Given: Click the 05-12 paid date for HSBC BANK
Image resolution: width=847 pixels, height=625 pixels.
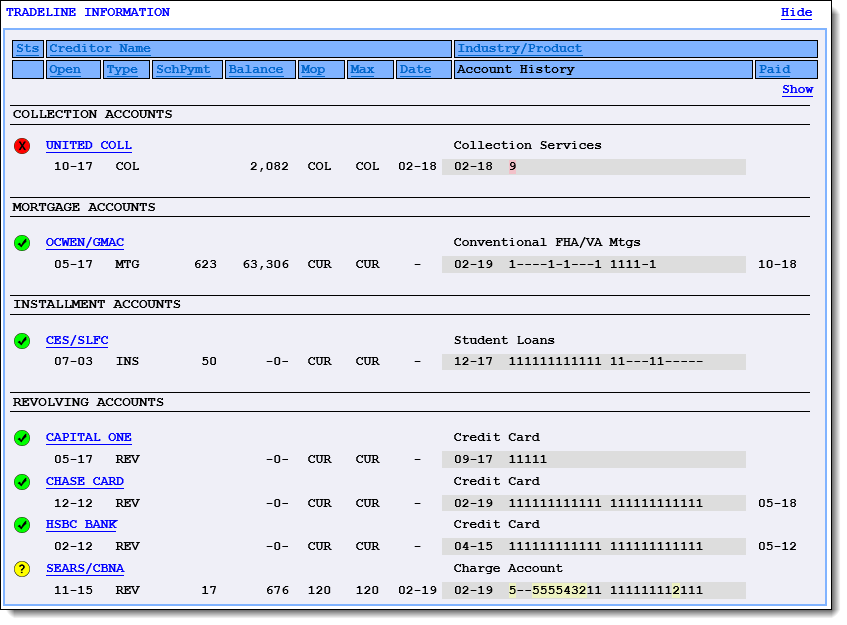Looking at the screenshot, I should tap(777, 547).
